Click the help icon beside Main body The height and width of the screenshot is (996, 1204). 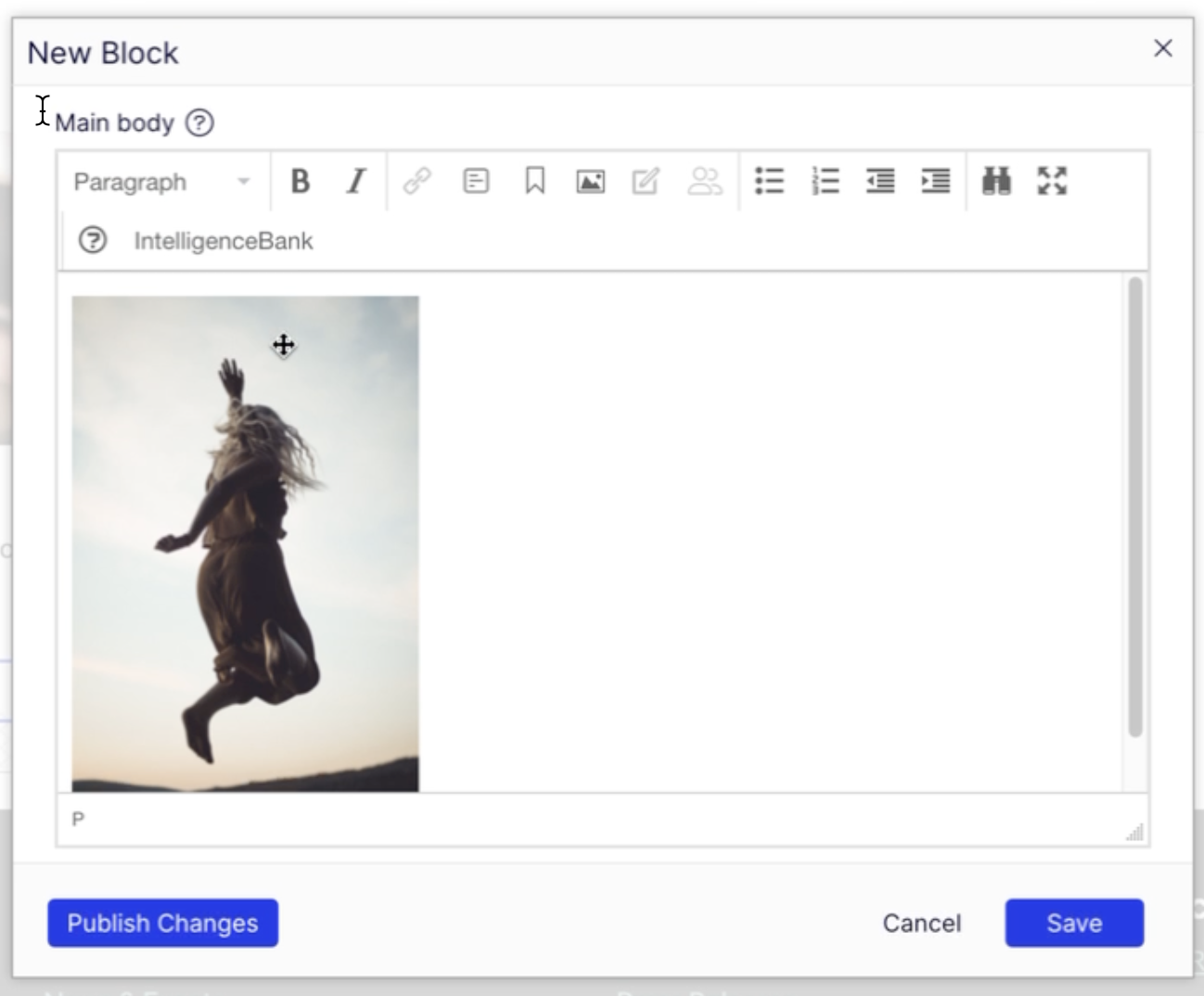click(x=199, y=122)
